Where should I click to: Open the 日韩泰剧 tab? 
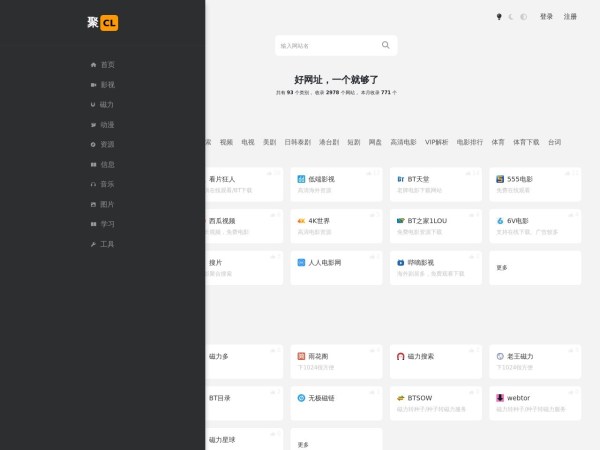point(297,142)
